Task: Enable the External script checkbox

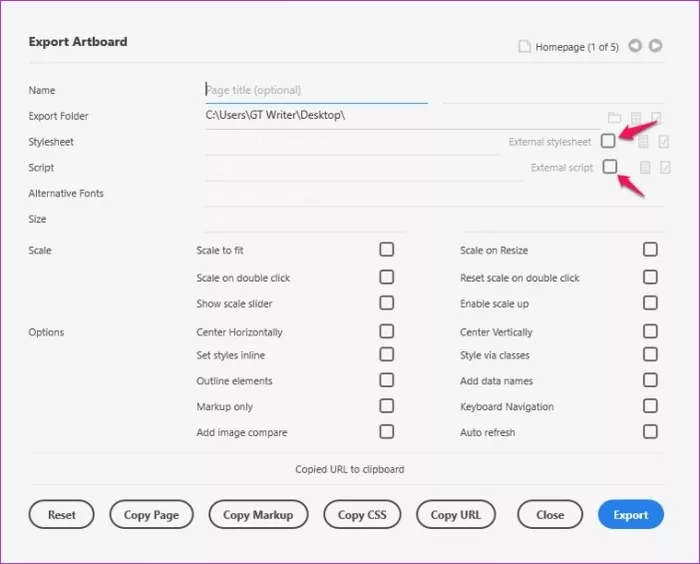Action: (609, 167)
